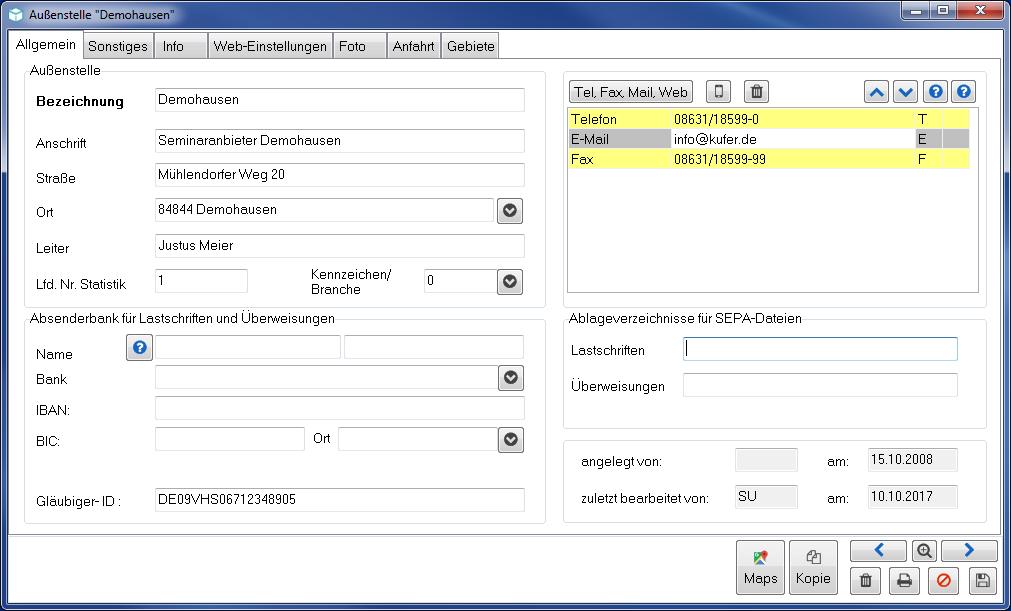This screenshot has width=1011, height=611.
Task: Open record search with the magnifier icon
Action: (924, 550)
